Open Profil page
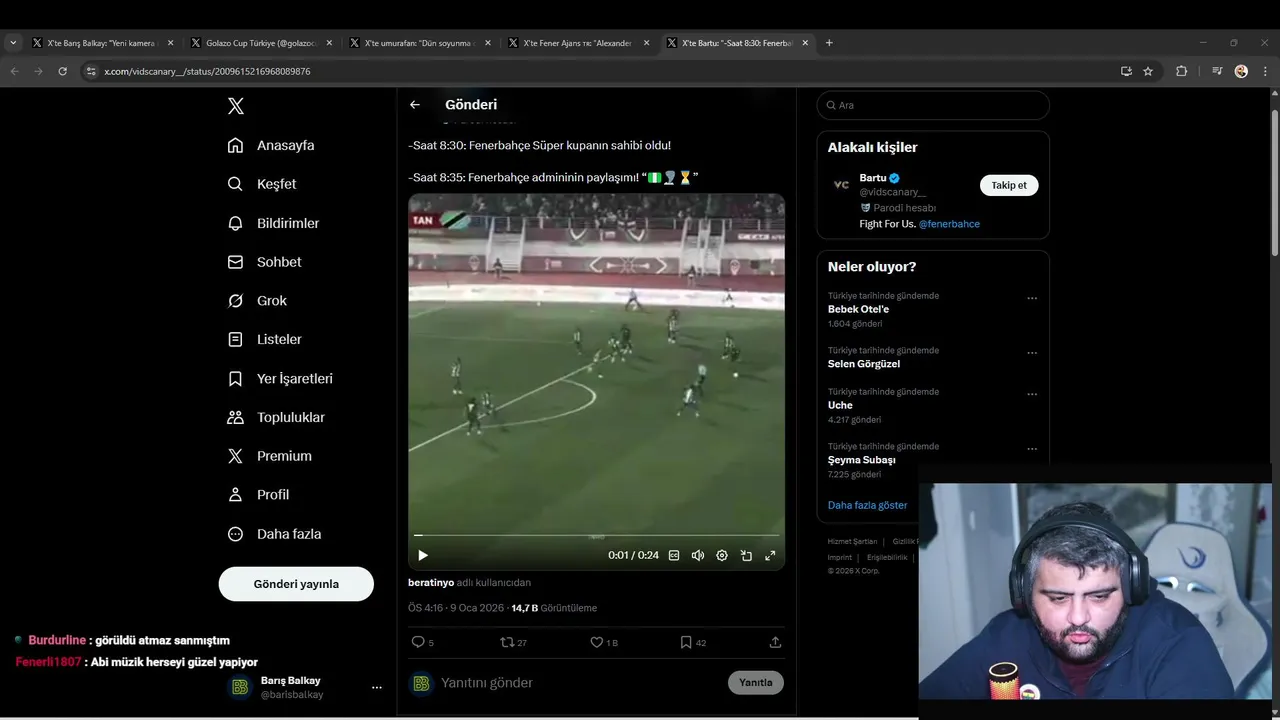1280x720 pixels. coord(258,495)
